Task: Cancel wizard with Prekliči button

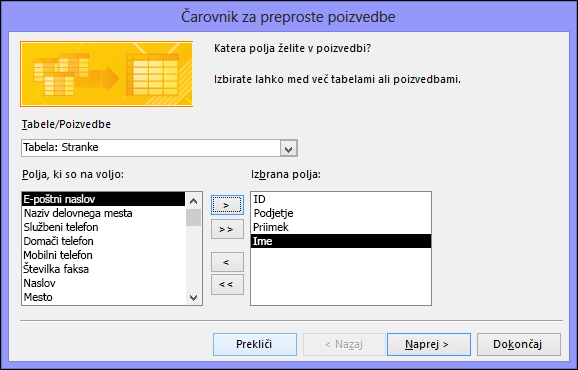Action: pos(255,344)
